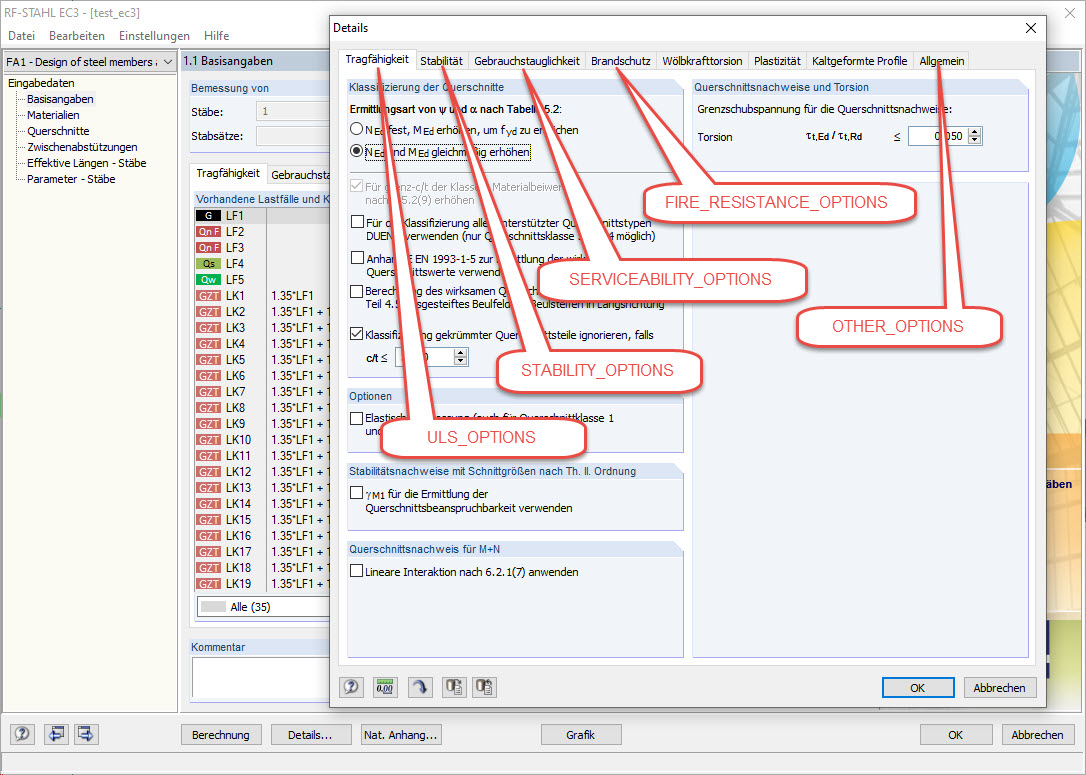Open help from the Details dialog toolbar
Viewport: 1086px width, 775px height.
point(350,687)
